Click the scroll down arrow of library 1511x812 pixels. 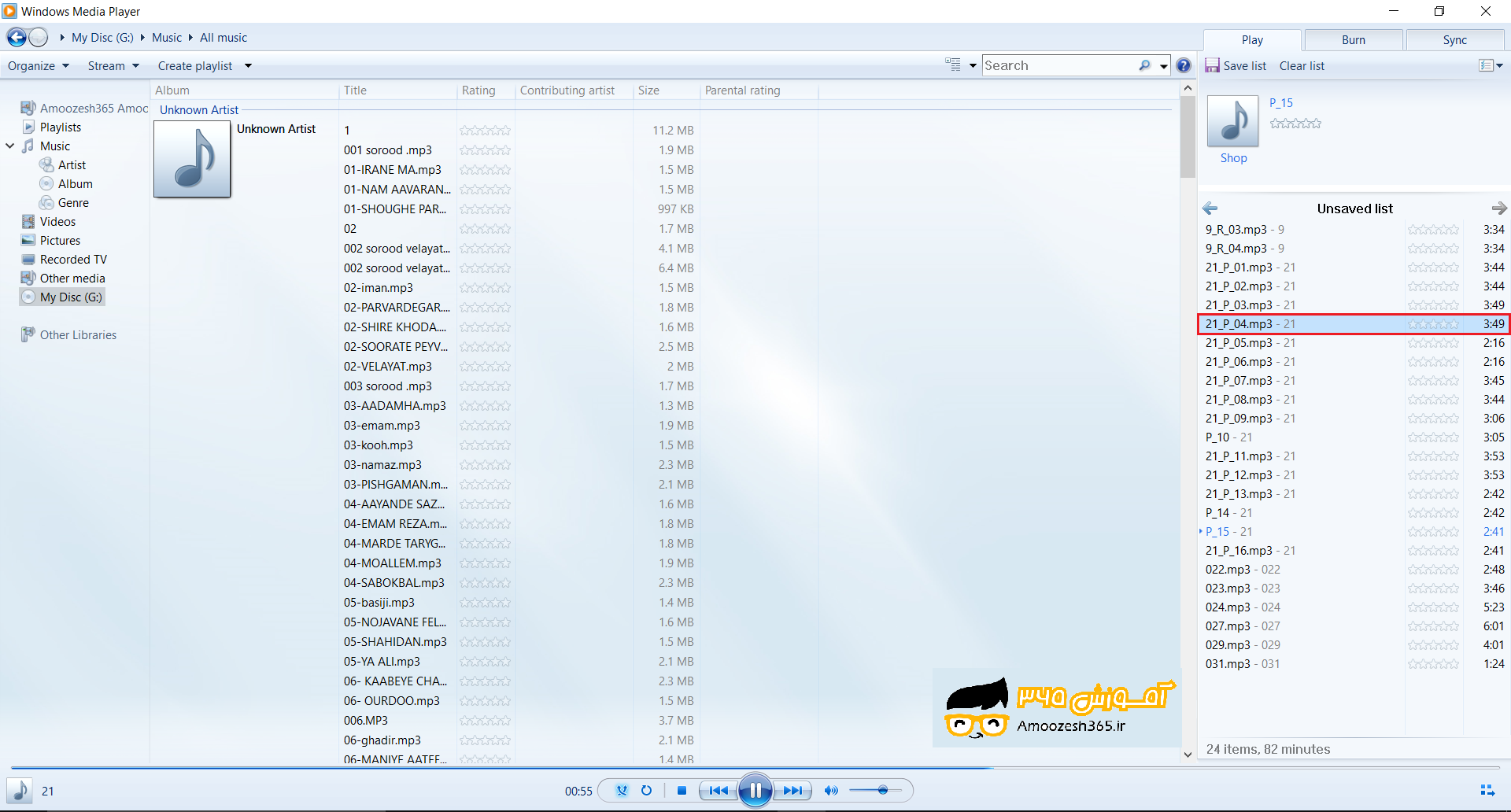pos(1188,755)
